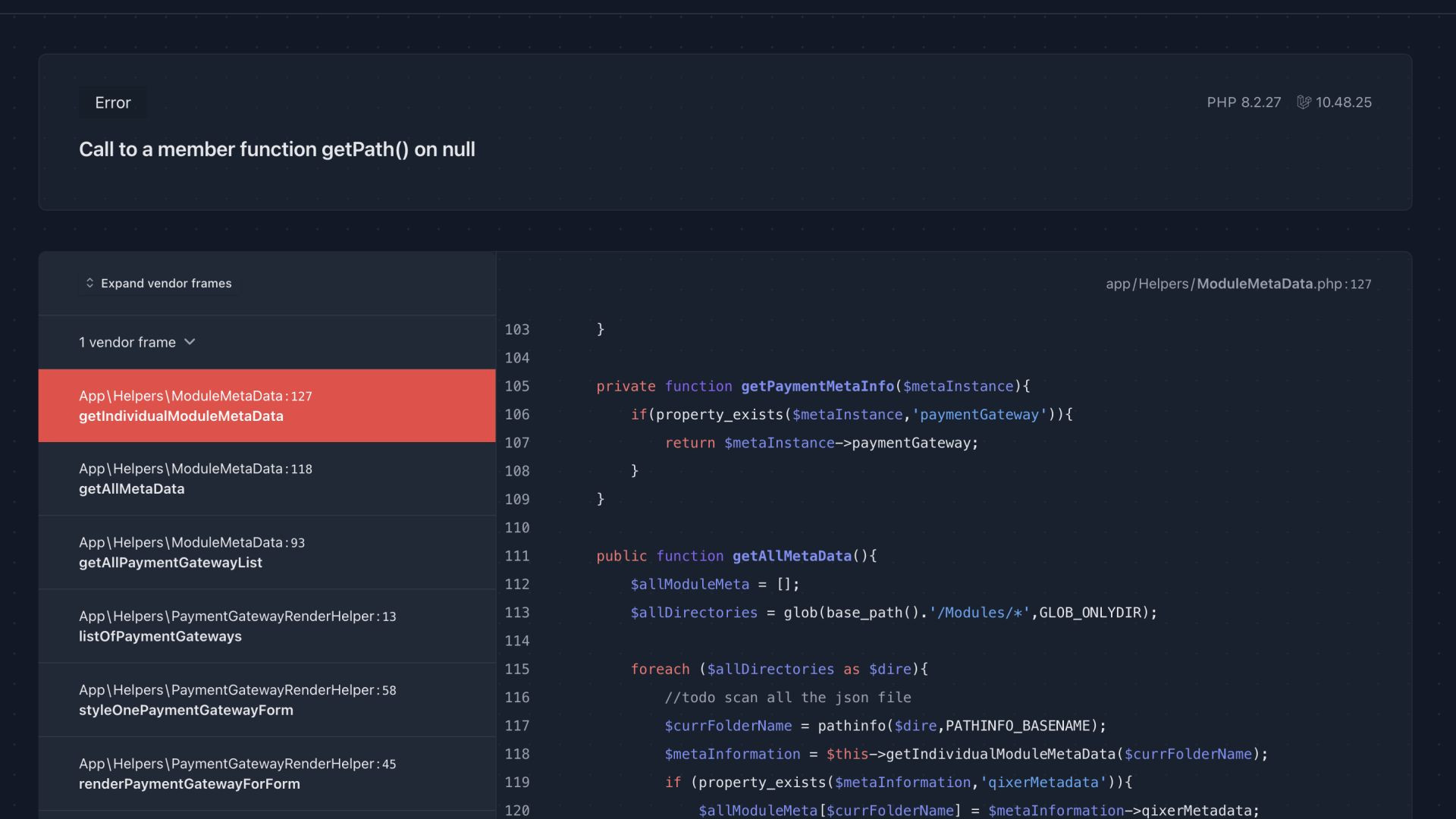Click the Error badge label
Viewport: 1456px width, 819px height.
coord(113,102)
